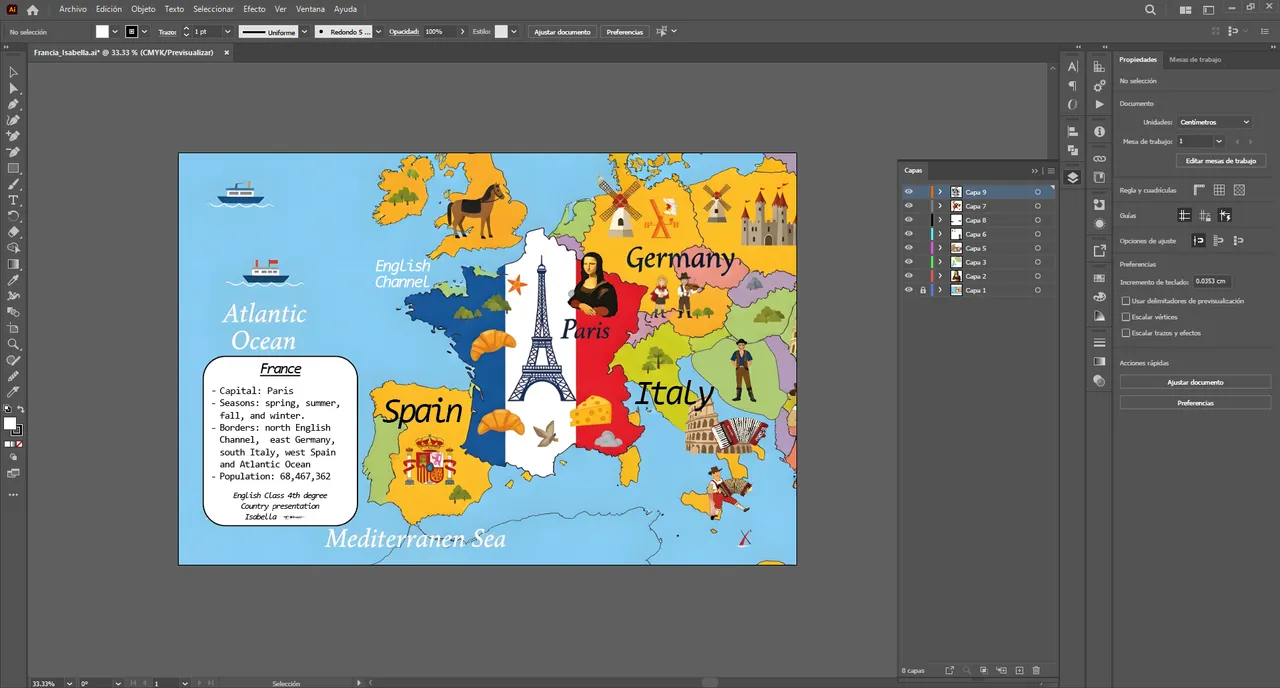The height and width of the screenshot is (688, 1280).
Task: Toggle visibility of Capa 8
Action: click(909, 220)
